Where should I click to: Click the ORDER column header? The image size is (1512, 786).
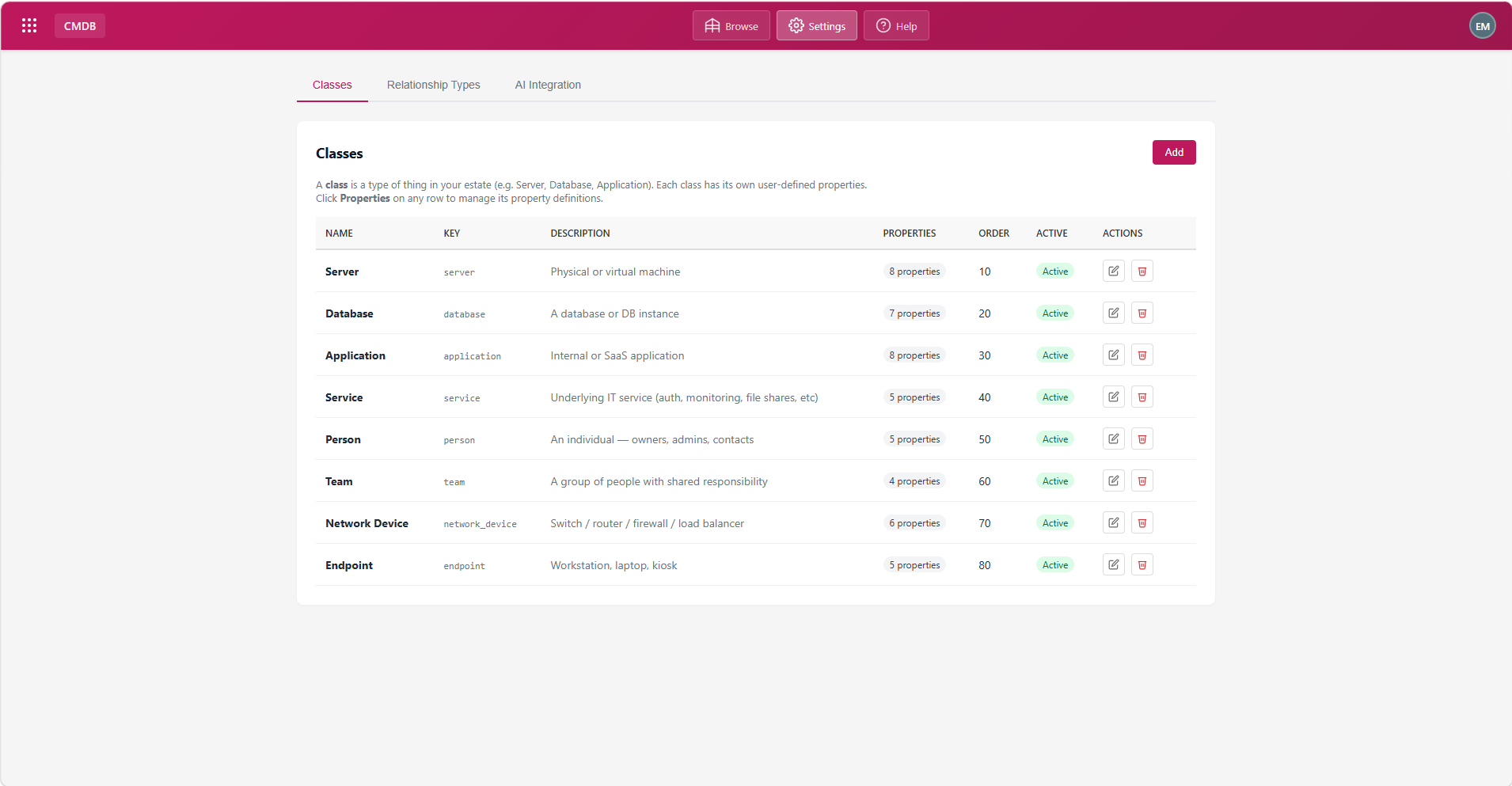993,234
